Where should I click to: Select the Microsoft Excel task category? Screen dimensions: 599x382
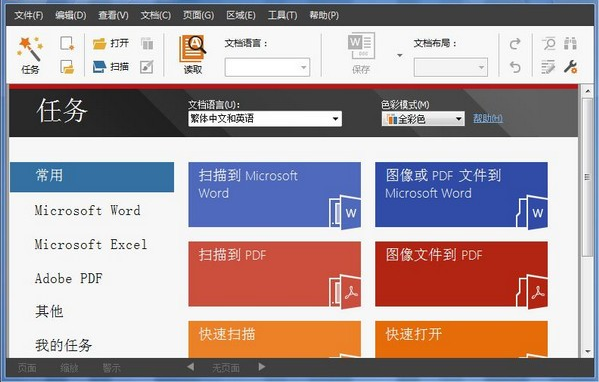[91, 244]
